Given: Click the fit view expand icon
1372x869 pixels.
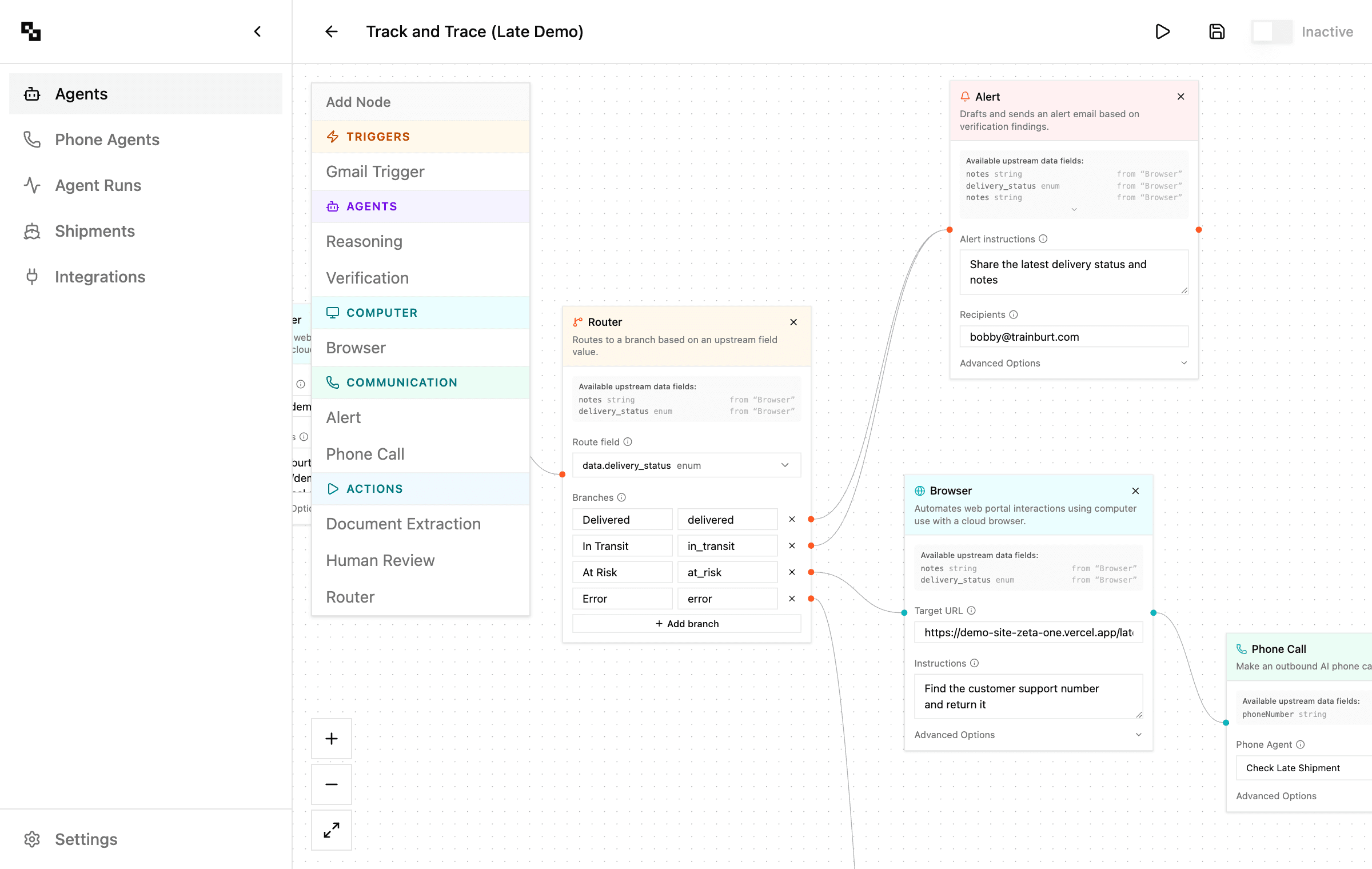Looking at the screenshot, I should point(332,830).
